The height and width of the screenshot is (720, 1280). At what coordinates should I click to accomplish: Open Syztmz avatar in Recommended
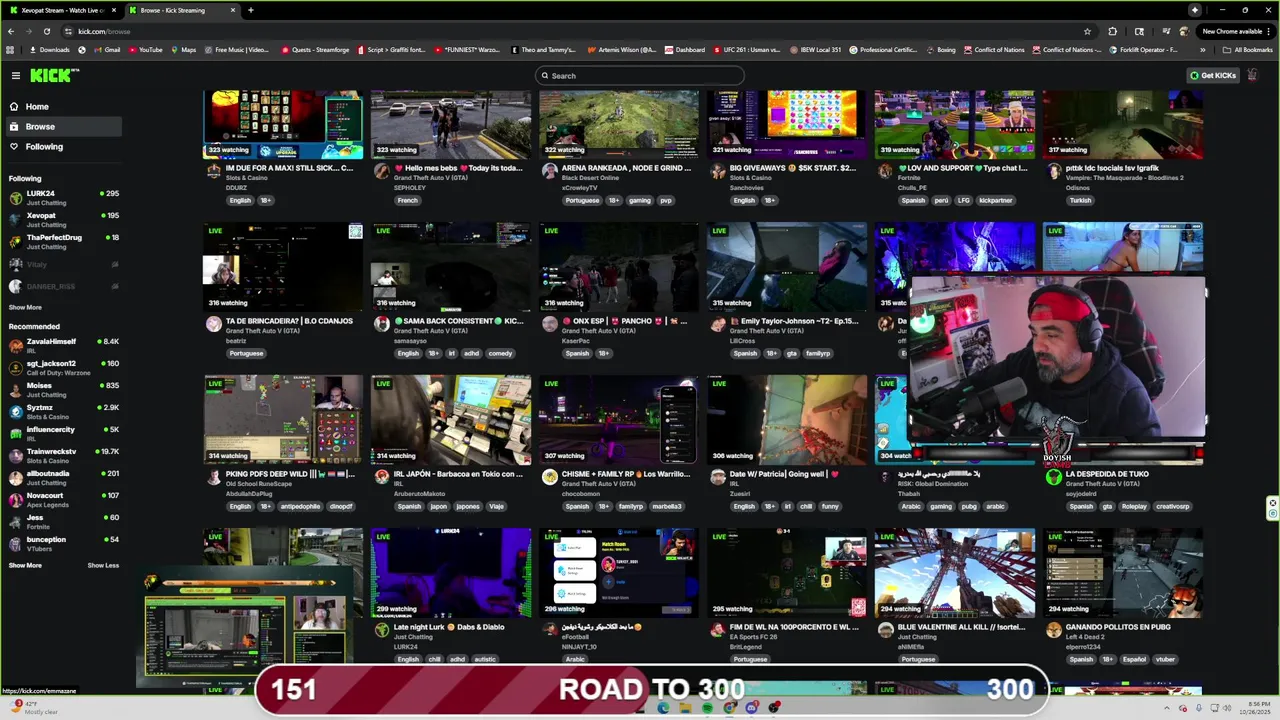(x=15, y=411)
